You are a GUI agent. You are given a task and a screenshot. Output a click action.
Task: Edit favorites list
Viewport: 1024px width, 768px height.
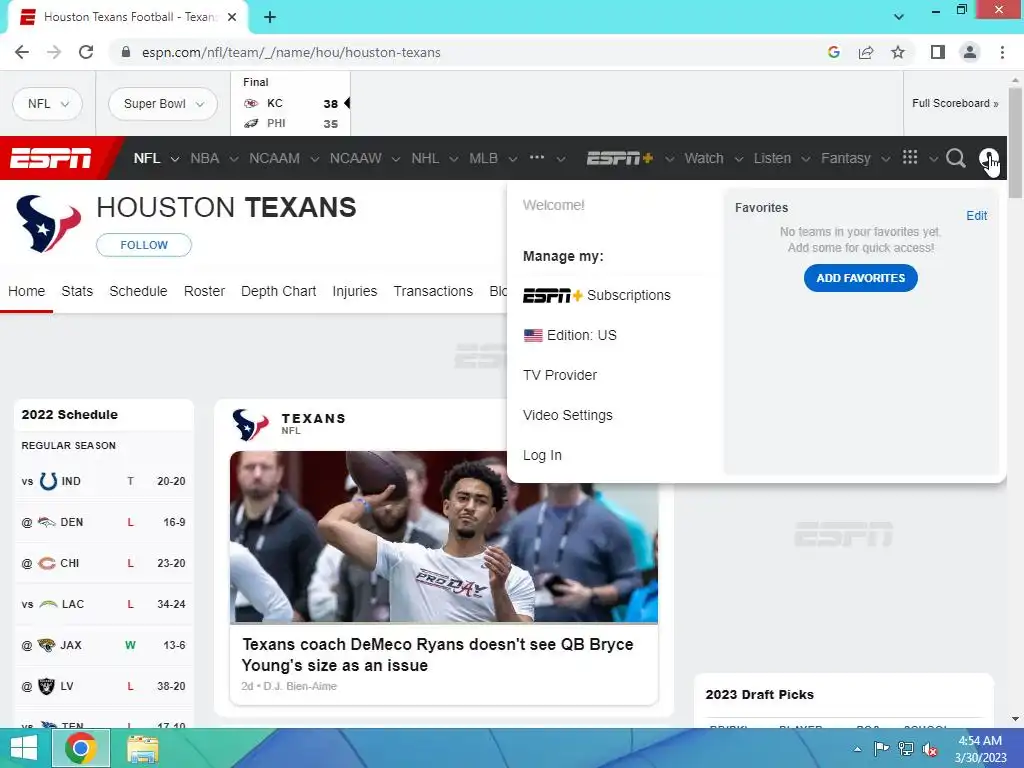pyautogui.click(x=976, y=216)
